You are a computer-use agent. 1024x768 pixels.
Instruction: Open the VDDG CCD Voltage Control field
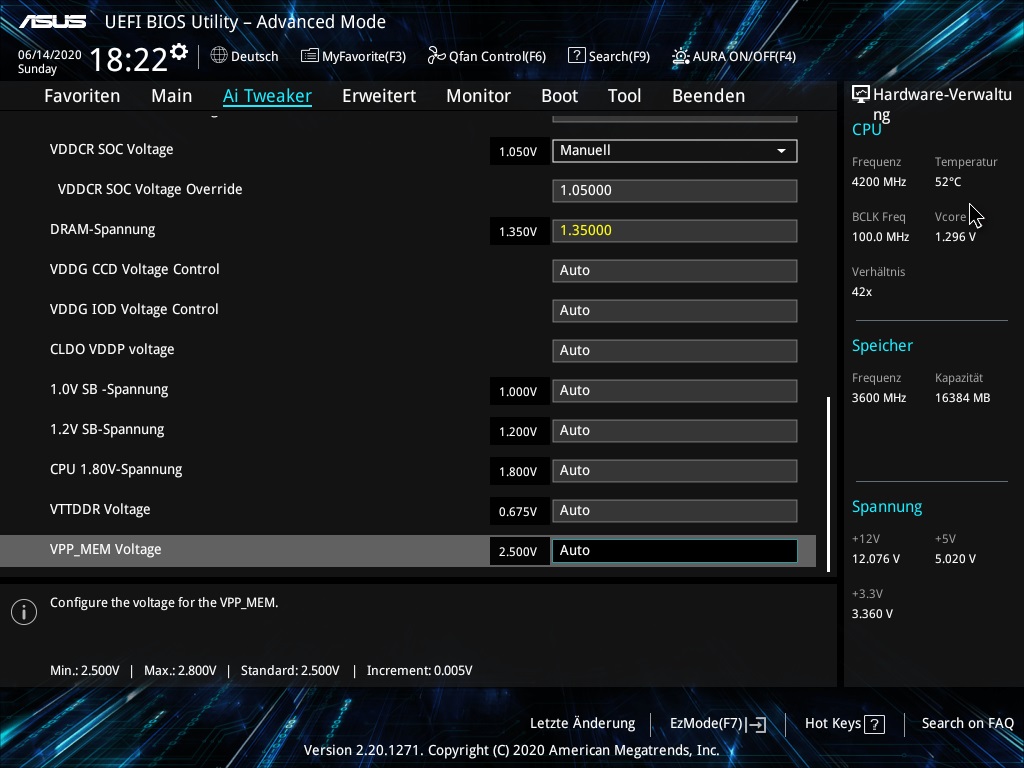pyautogui.click(x=675, y=270)
